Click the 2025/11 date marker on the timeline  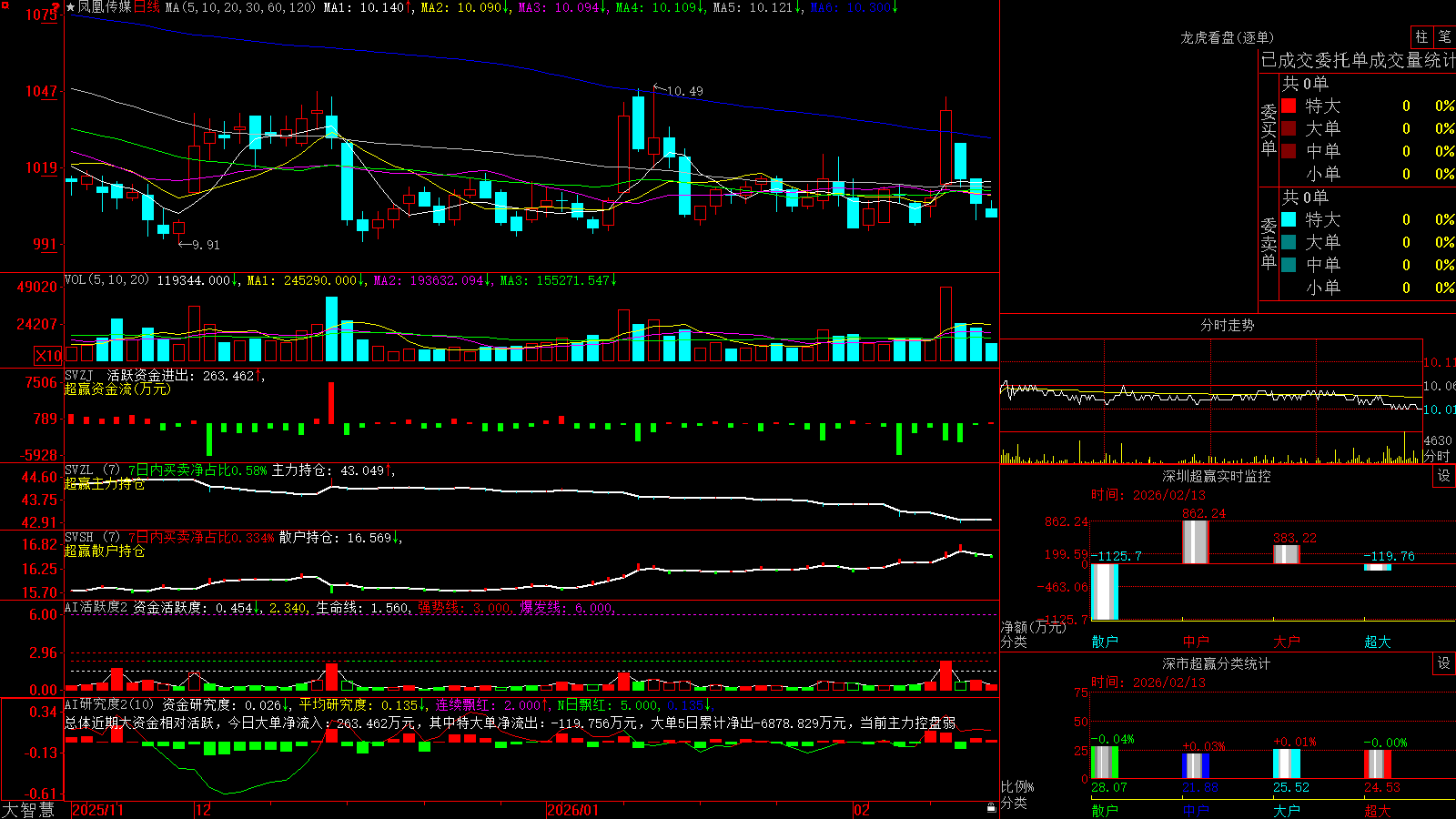pos(97,810)
